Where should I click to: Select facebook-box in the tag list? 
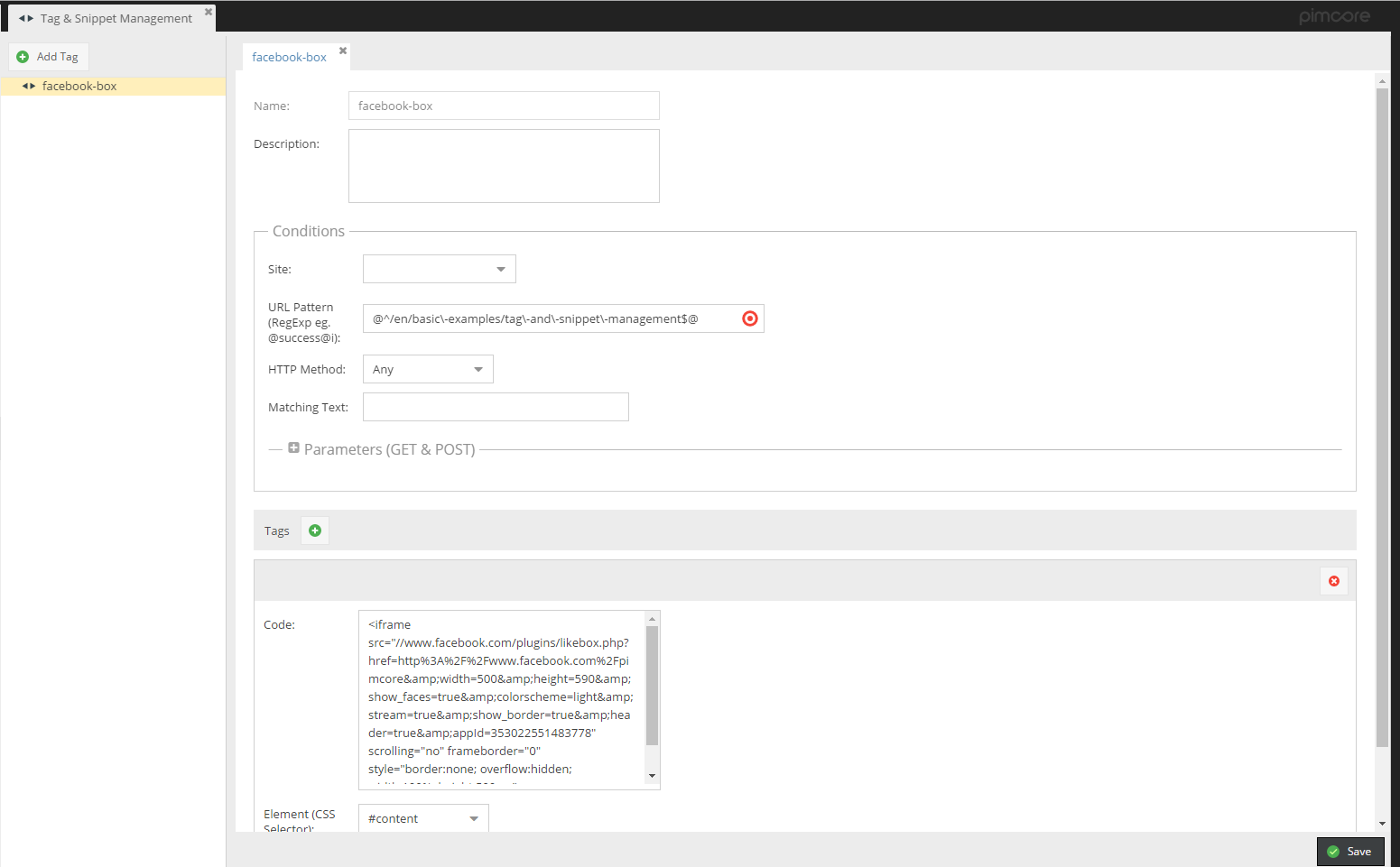click(79, 86)
